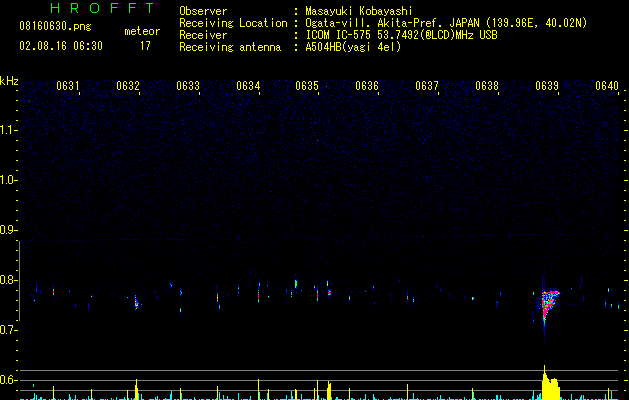The height and width of the screenshot is (400, 629).
Task: Click the 0634 time marker
Action: pos(248,86)
